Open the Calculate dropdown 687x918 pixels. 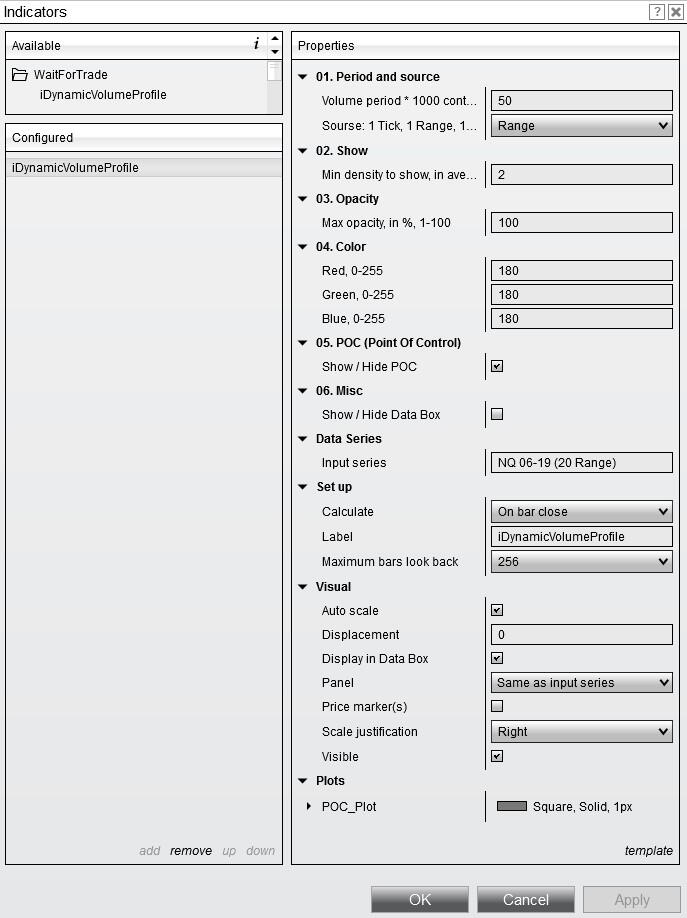pos(581,511)
